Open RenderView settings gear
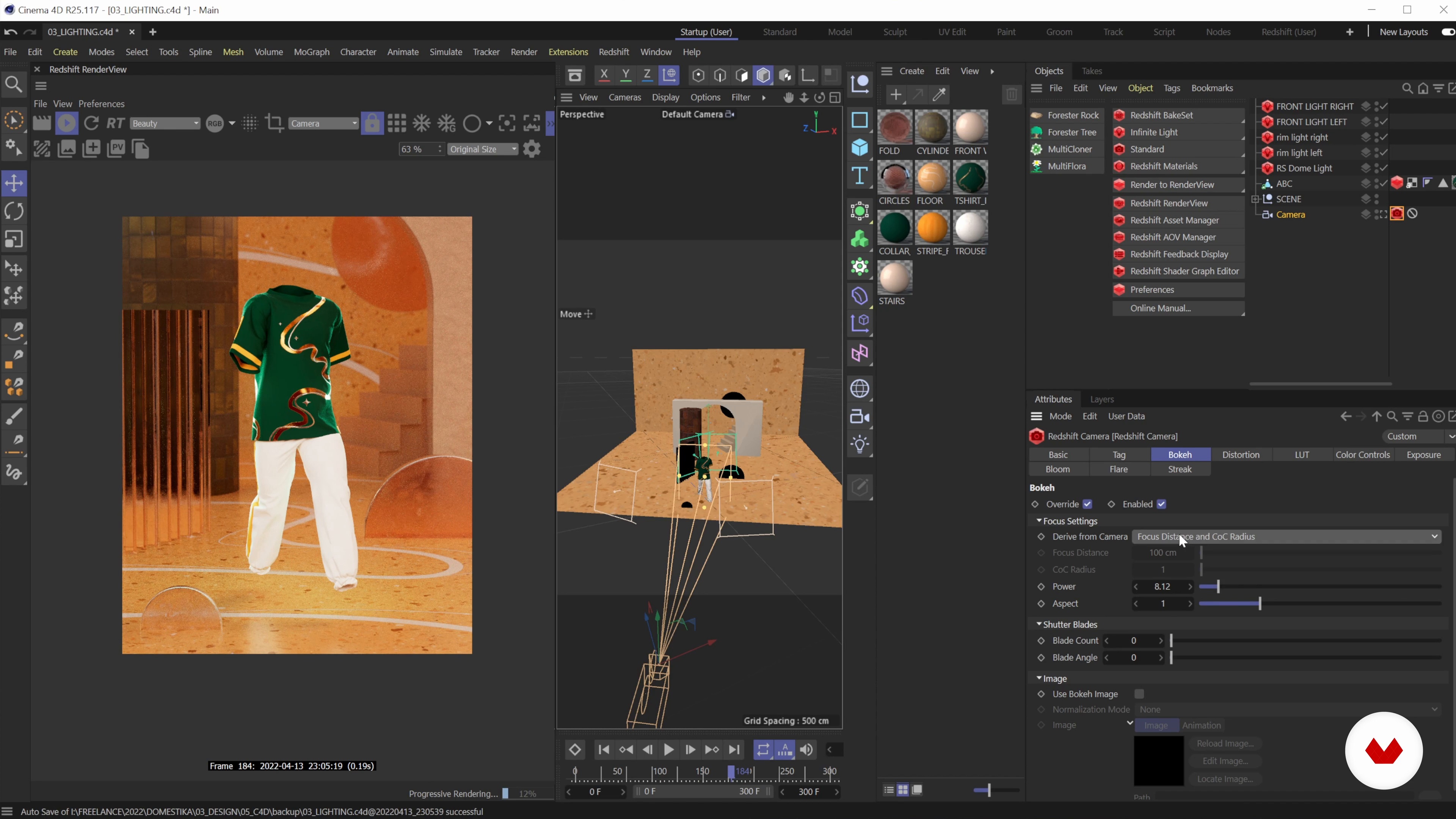The width and height of the screenshot is (1456, 819). tap(532, 149)
